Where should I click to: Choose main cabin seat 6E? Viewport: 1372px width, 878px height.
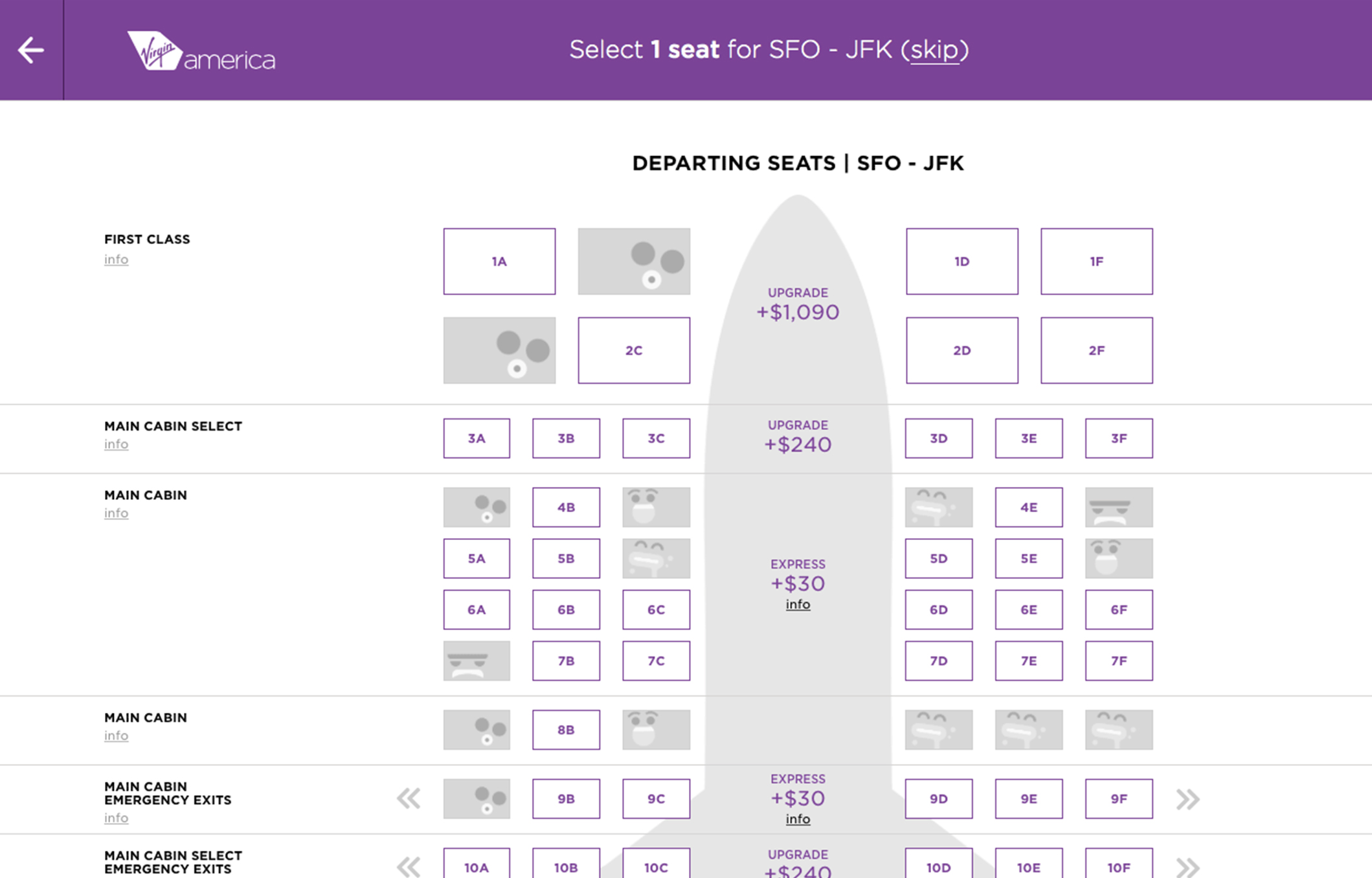click(x=1029, y=609)
